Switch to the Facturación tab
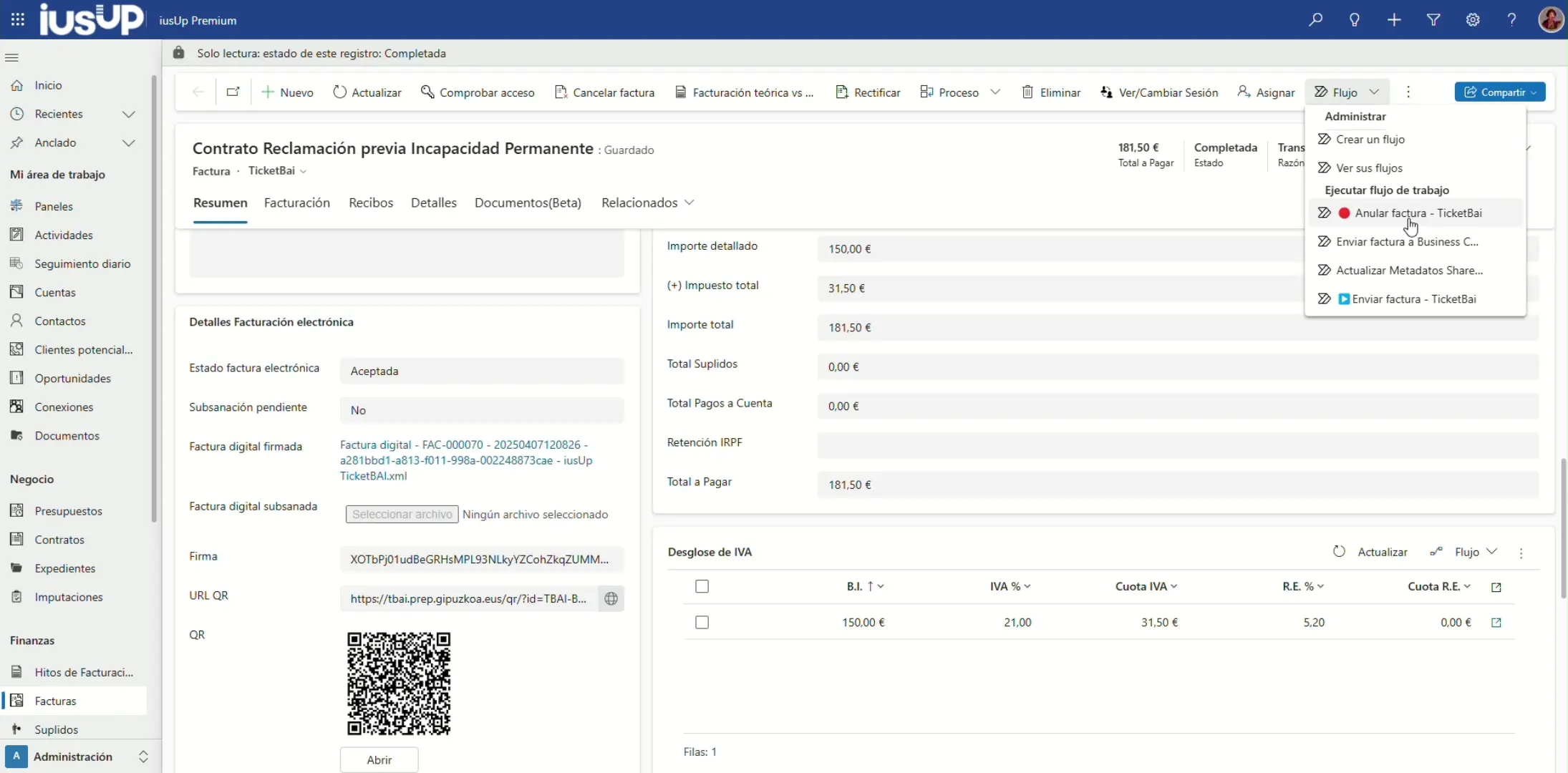The image size is (1568, 773). click(296, 203)
